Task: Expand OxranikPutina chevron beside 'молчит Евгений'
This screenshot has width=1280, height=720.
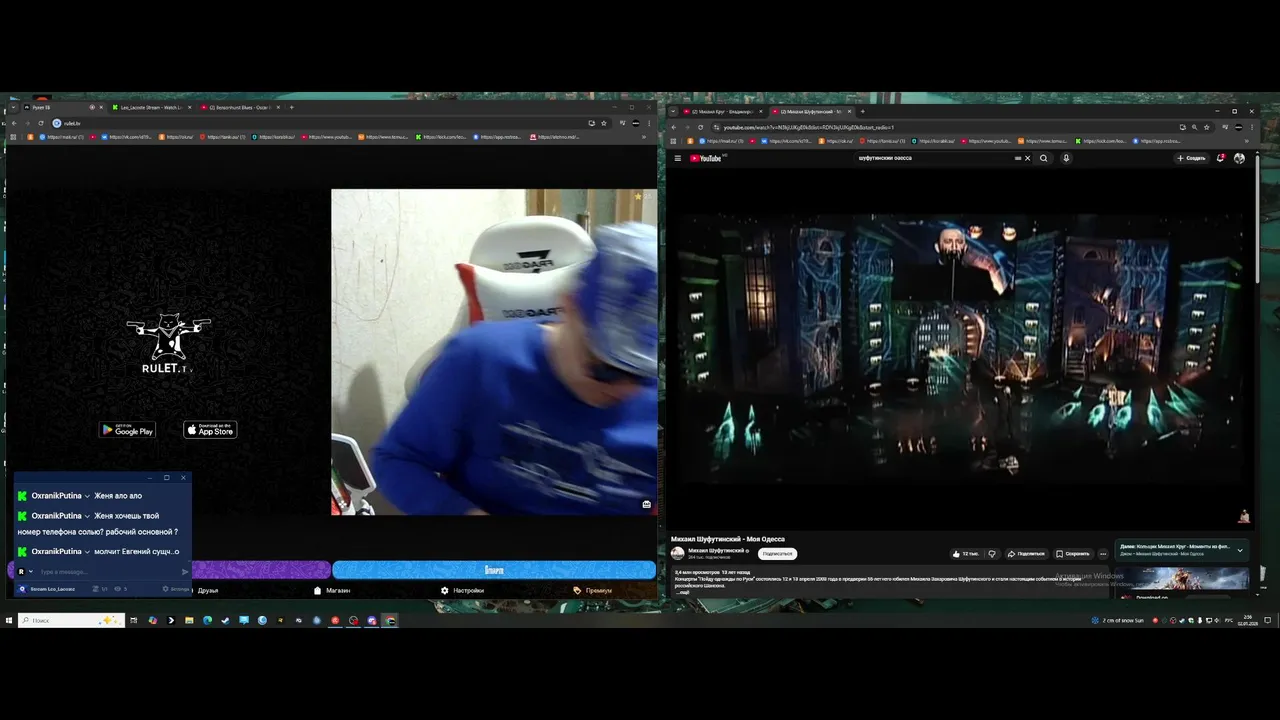Action: click(87, 552)
